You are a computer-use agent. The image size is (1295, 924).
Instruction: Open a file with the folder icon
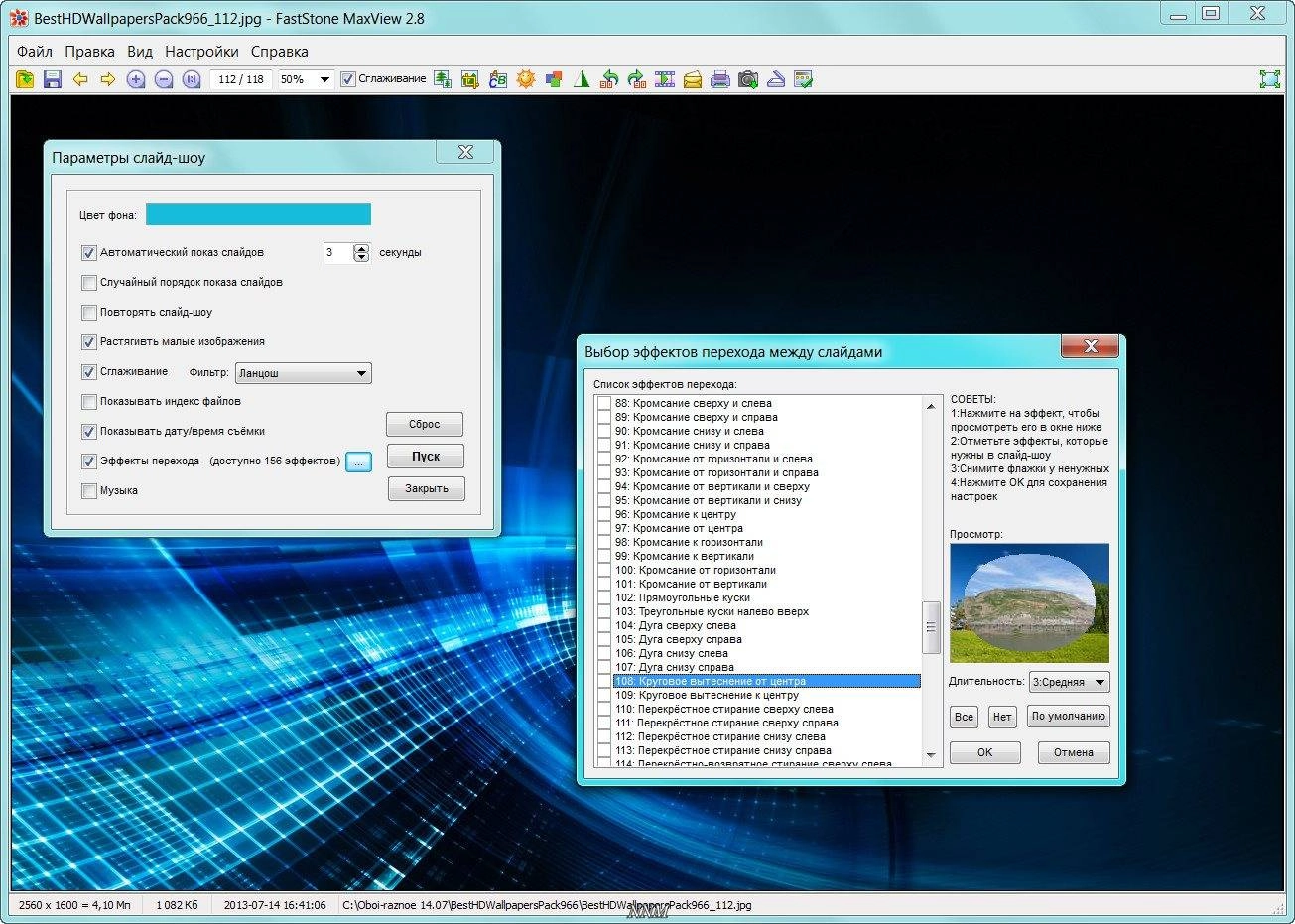[x=25, y=79]
